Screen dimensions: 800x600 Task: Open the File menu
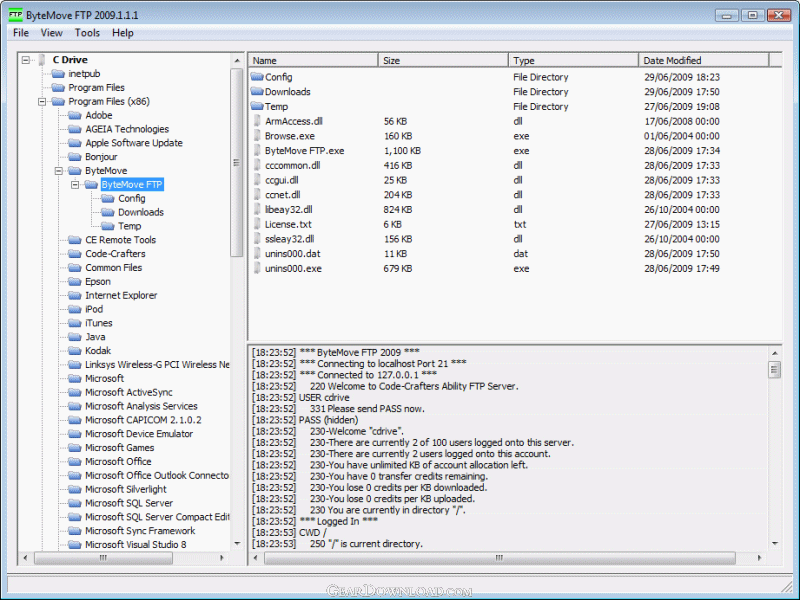click(21, 33)
